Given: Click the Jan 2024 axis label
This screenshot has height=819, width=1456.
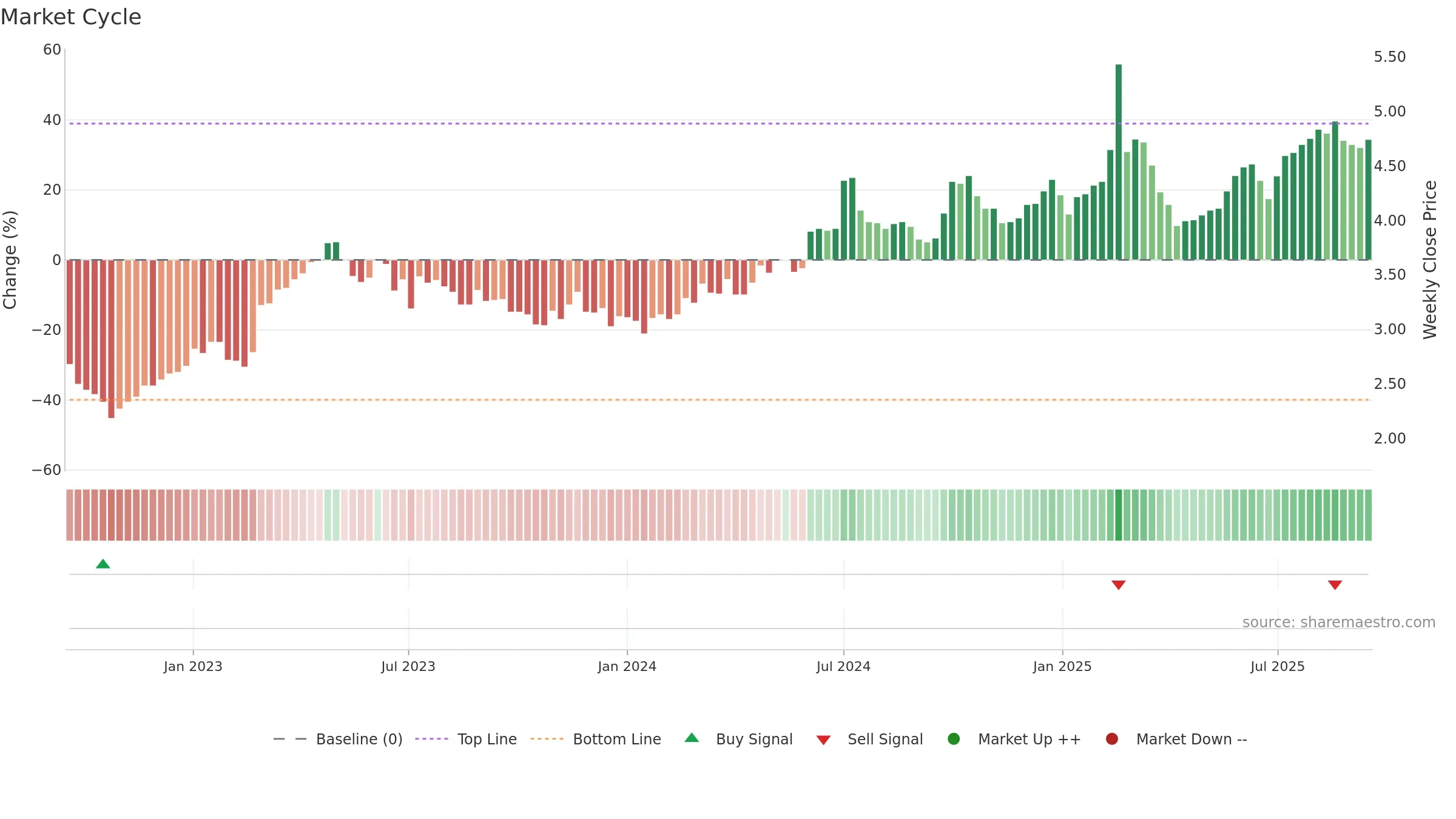Looking at the screenshot, I should [627, 666].
